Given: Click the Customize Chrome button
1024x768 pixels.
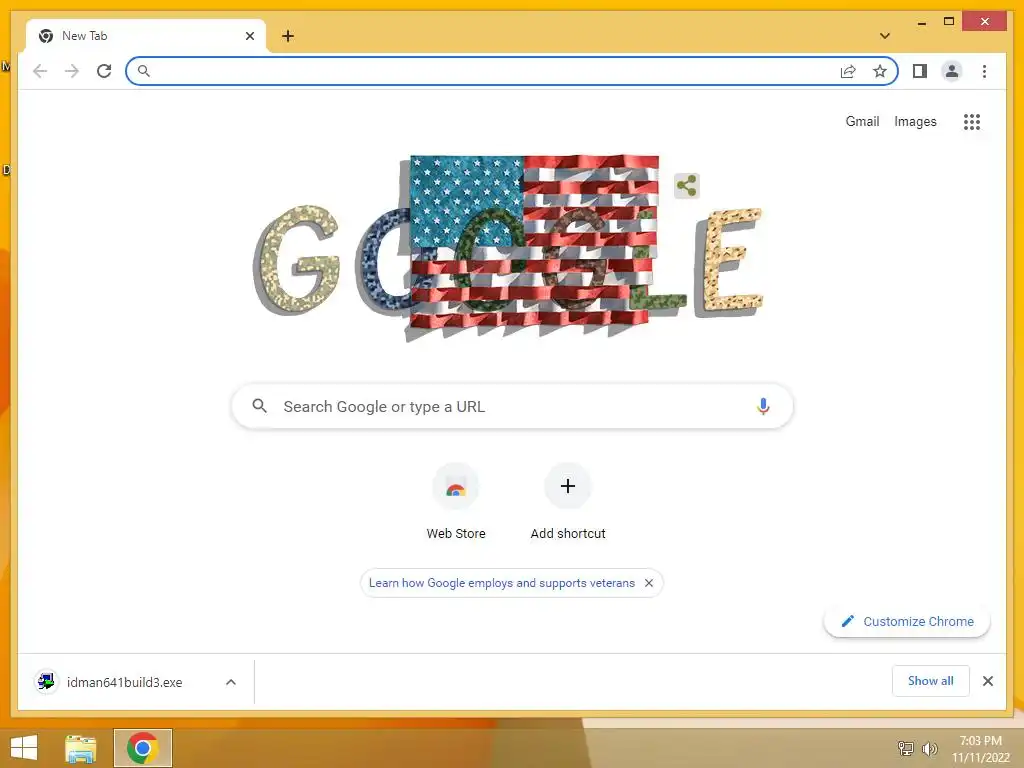Looking at the screenshot, I should coord(907,621).
